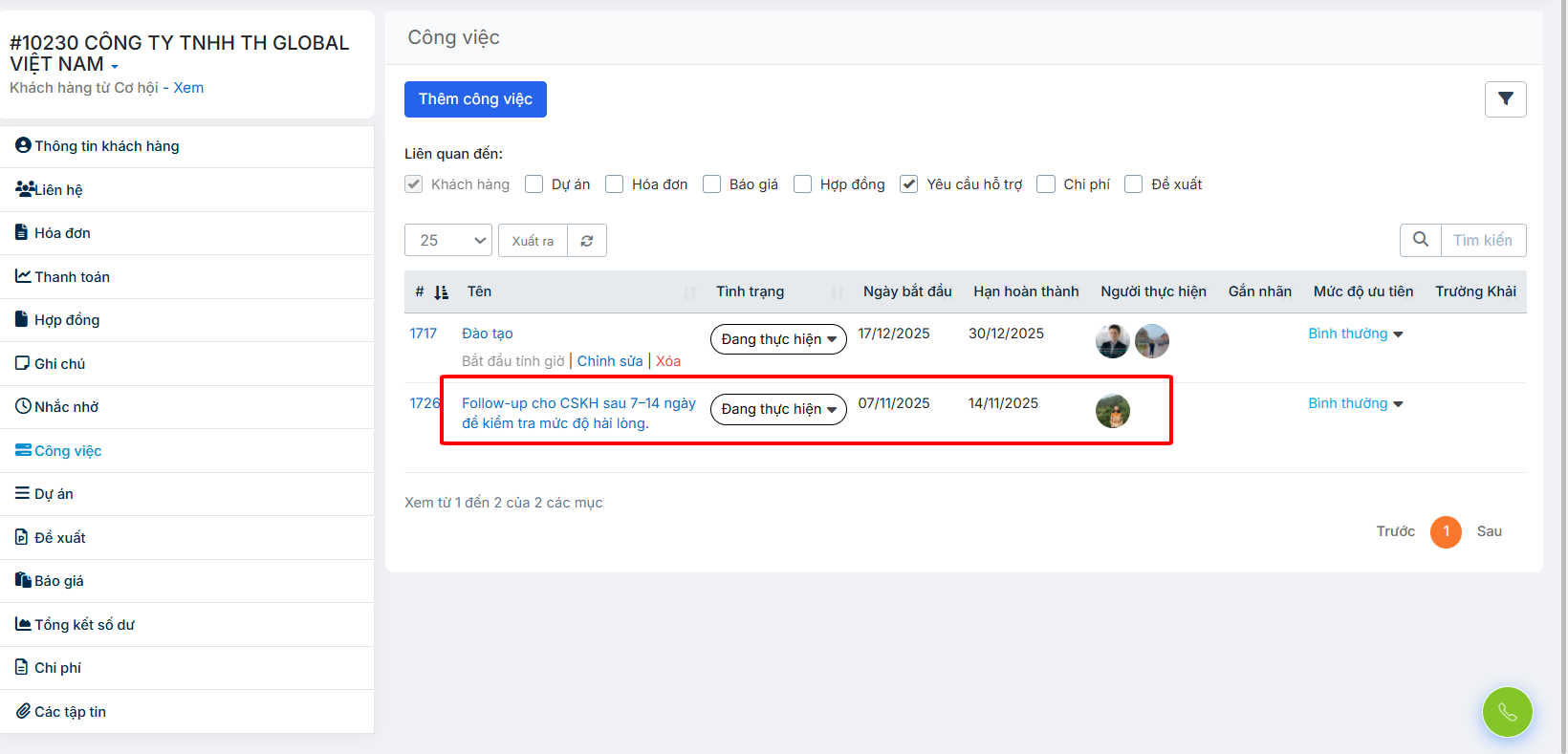
Task: Open the page size dropdown showing 25
Action: point(447,241)
